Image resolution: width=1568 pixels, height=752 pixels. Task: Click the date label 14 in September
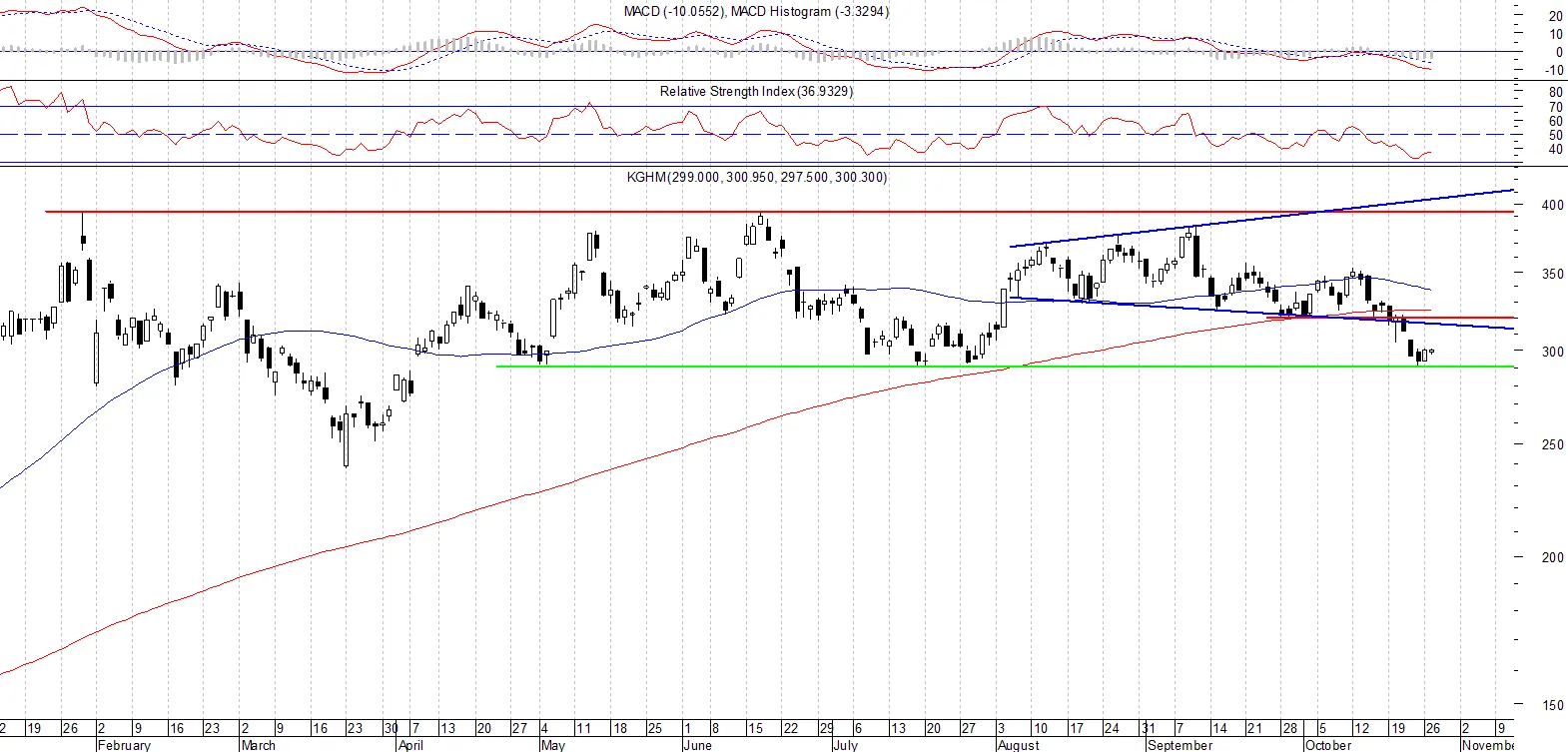pos(1219,728)
